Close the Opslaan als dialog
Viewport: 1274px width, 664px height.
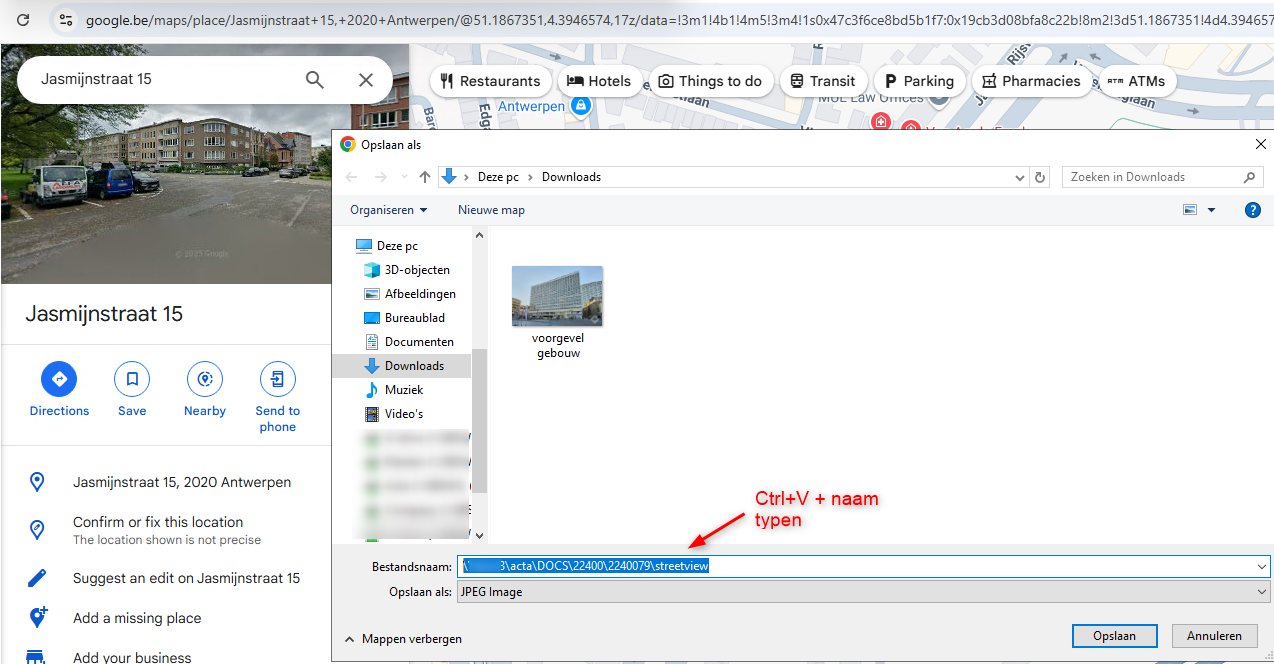click(x=1260, y=145)
